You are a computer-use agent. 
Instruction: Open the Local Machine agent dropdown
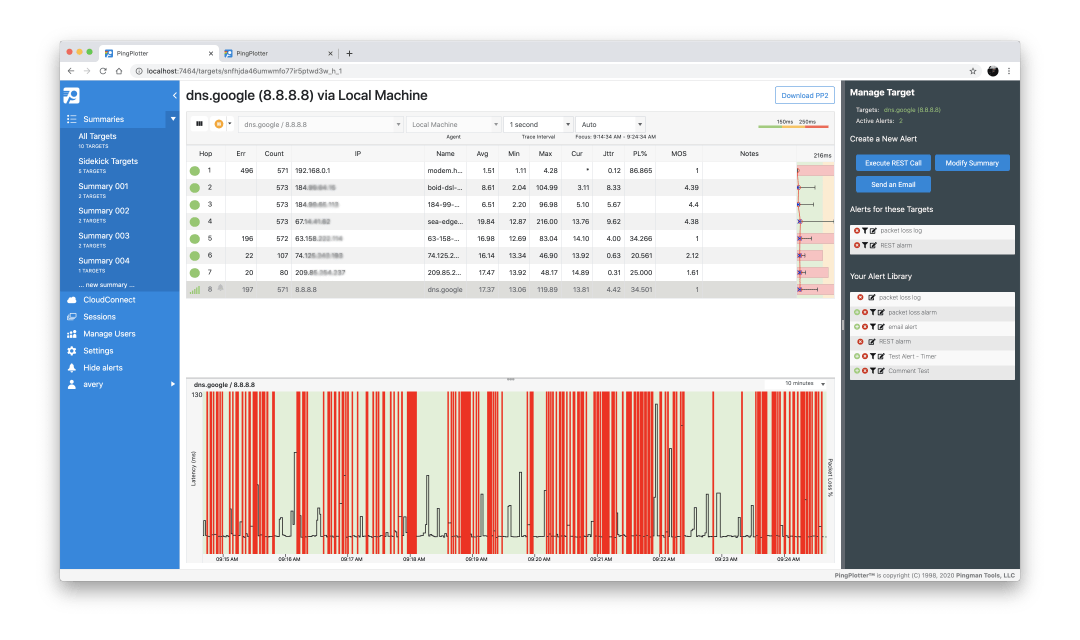tap(453, 124)
